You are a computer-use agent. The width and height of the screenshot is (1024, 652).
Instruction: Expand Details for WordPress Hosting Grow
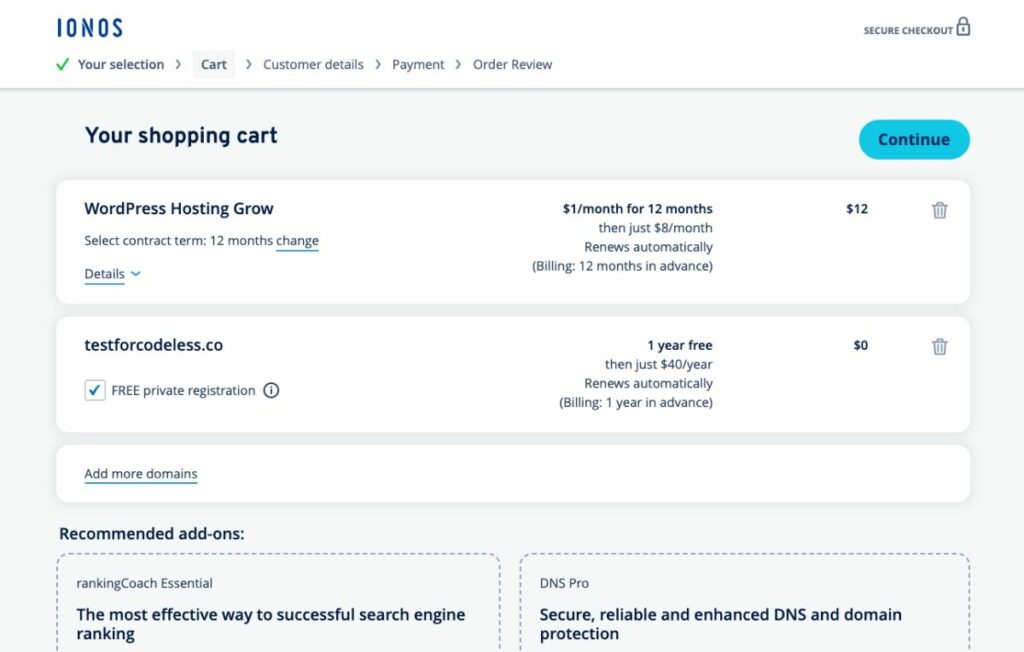(x=112, y=274)
